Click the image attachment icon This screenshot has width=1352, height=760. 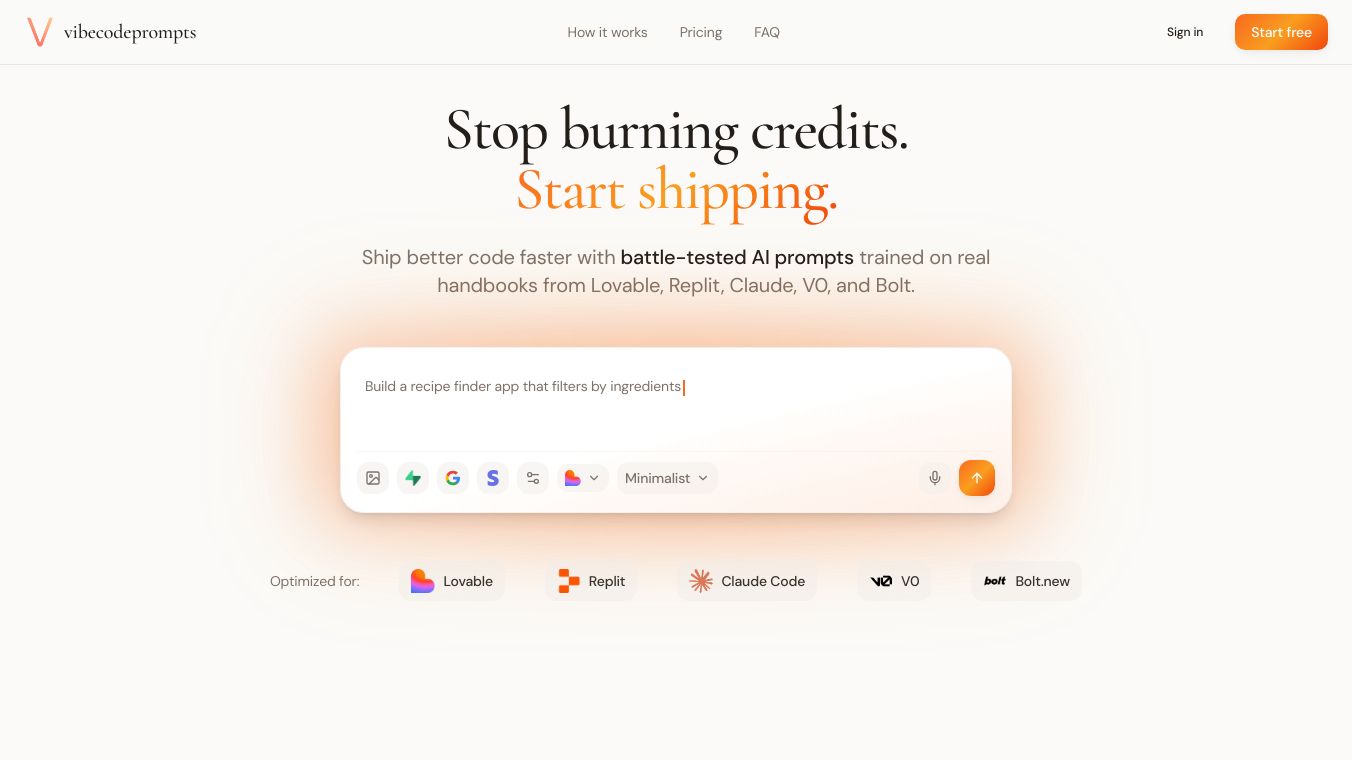373,478
